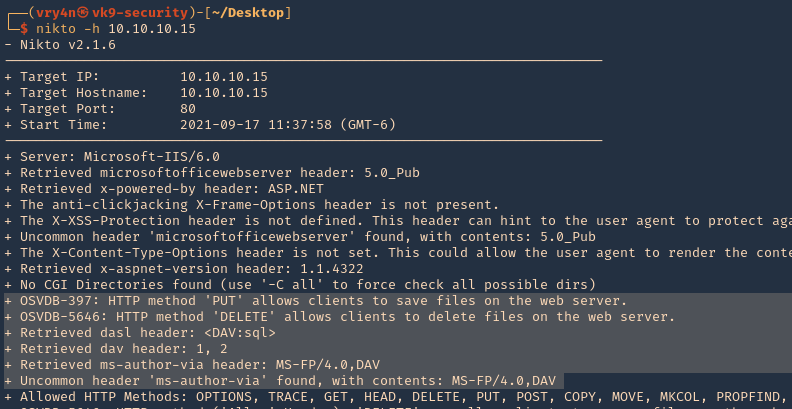Click the Start Time timestamp
Image resolution: width=792 pixels, height=409 pixels.
[x=288, y=125]
